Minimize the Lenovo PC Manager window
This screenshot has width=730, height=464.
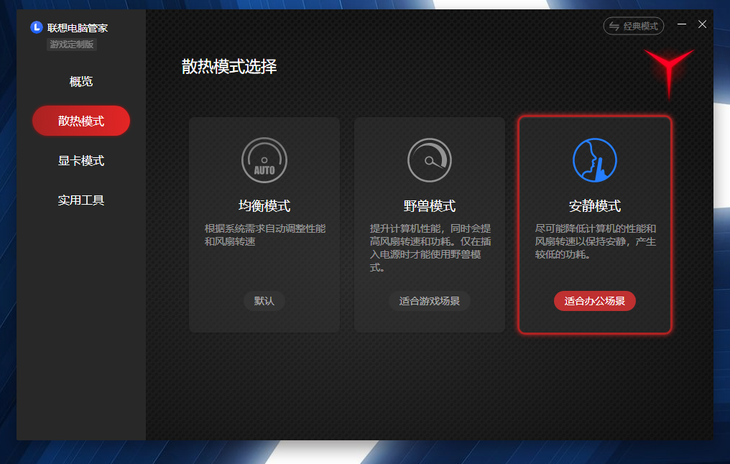682,24
